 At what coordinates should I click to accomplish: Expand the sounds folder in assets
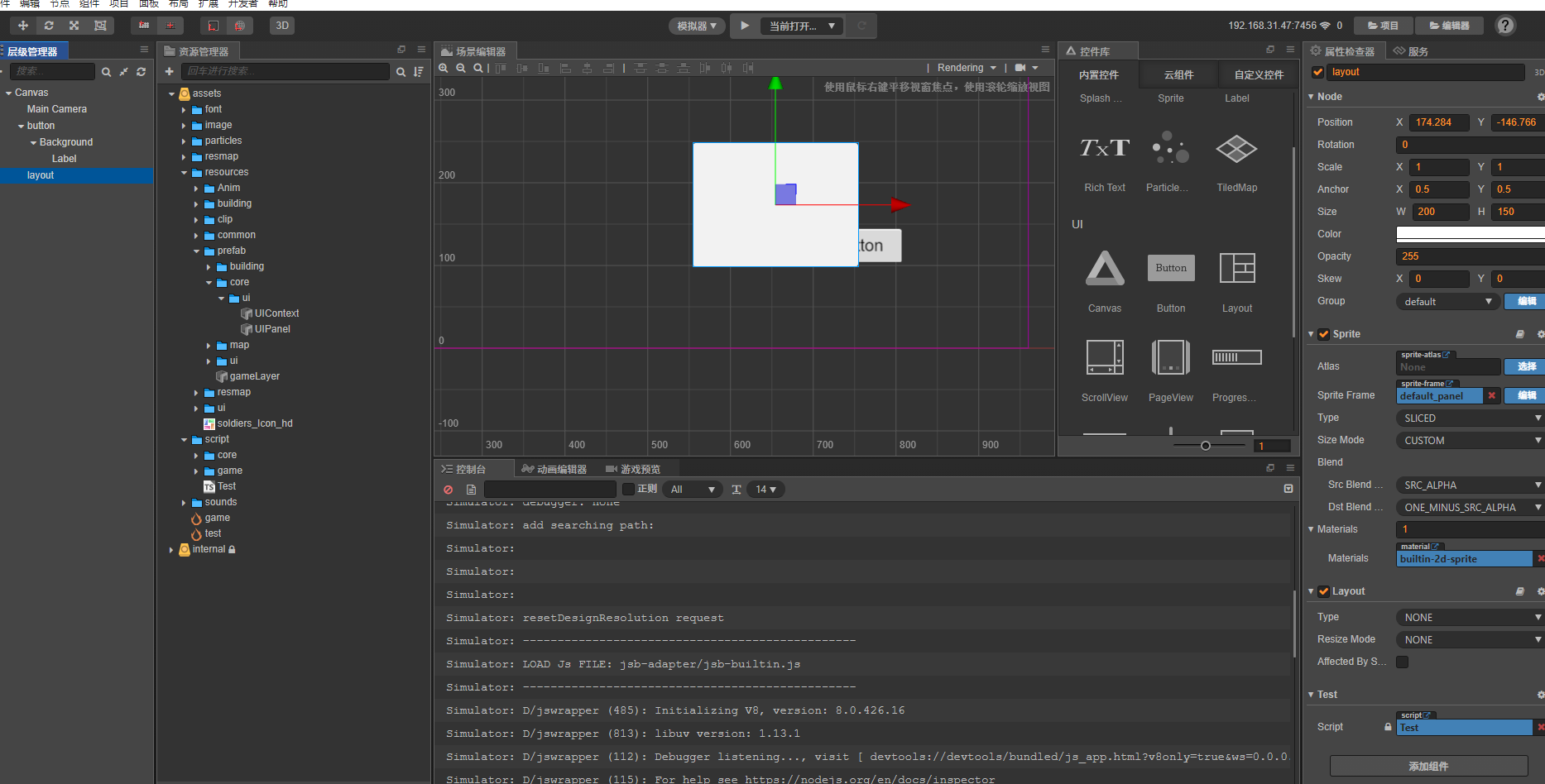tap(184, 503)
